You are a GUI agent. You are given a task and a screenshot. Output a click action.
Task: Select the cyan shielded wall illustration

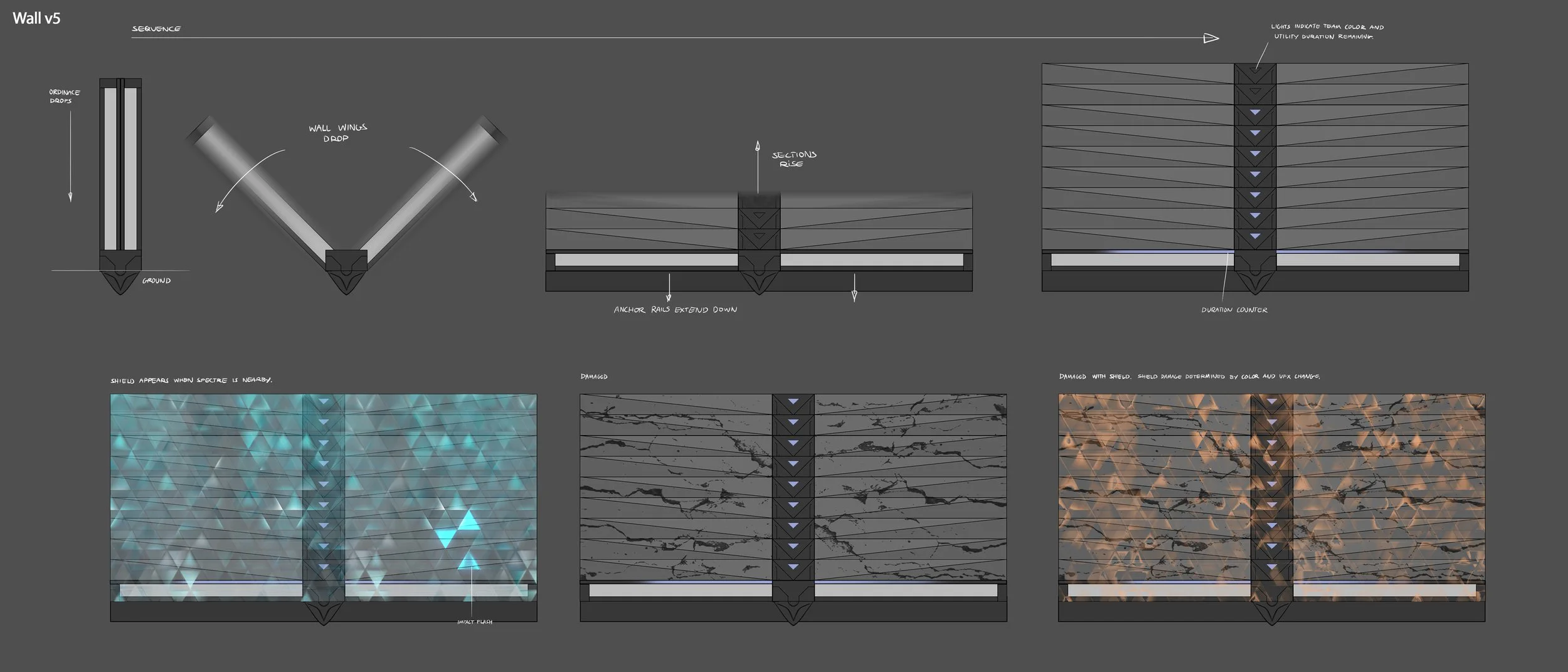(x=324, y=509)
